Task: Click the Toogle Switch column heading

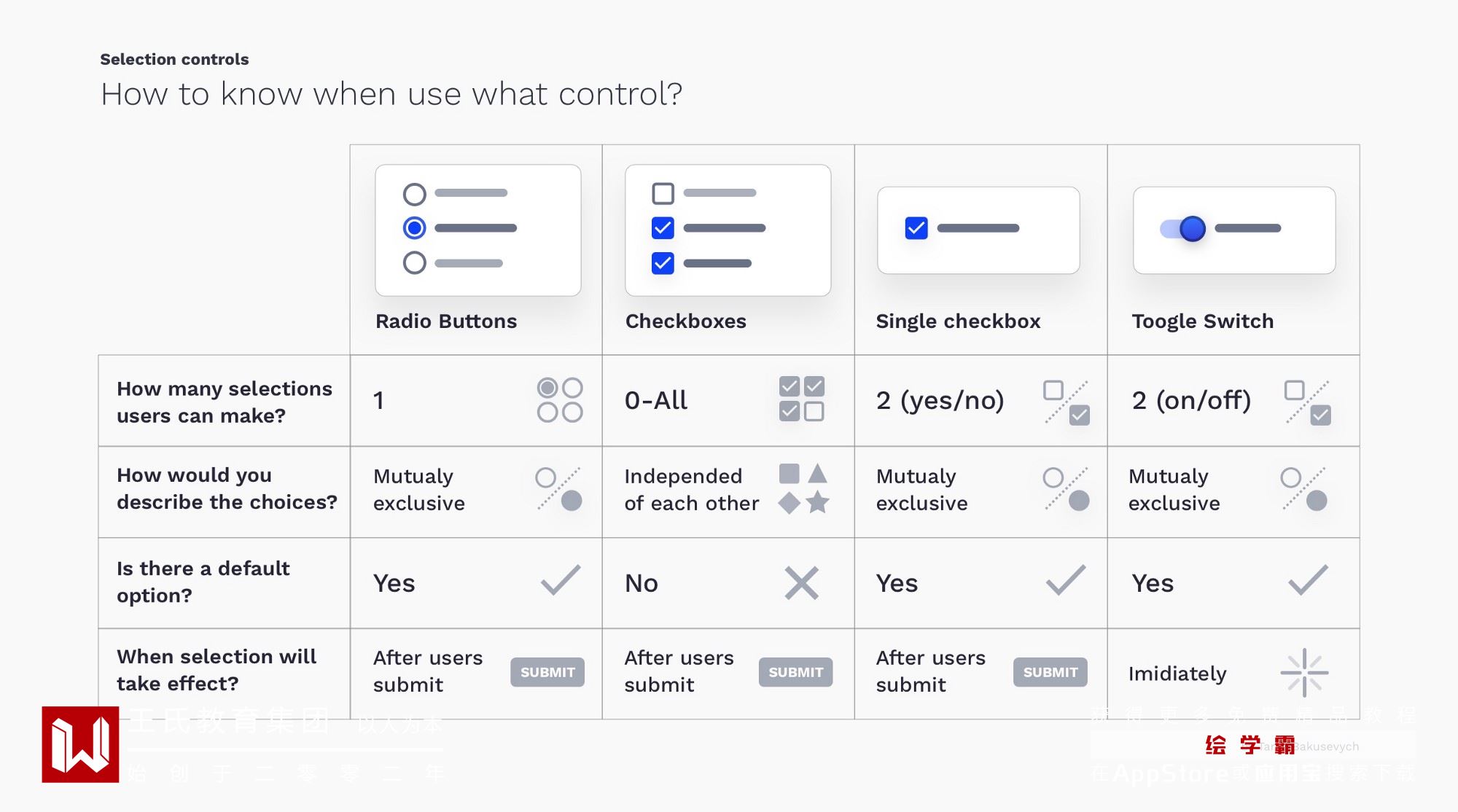Action: point(1202,321)
